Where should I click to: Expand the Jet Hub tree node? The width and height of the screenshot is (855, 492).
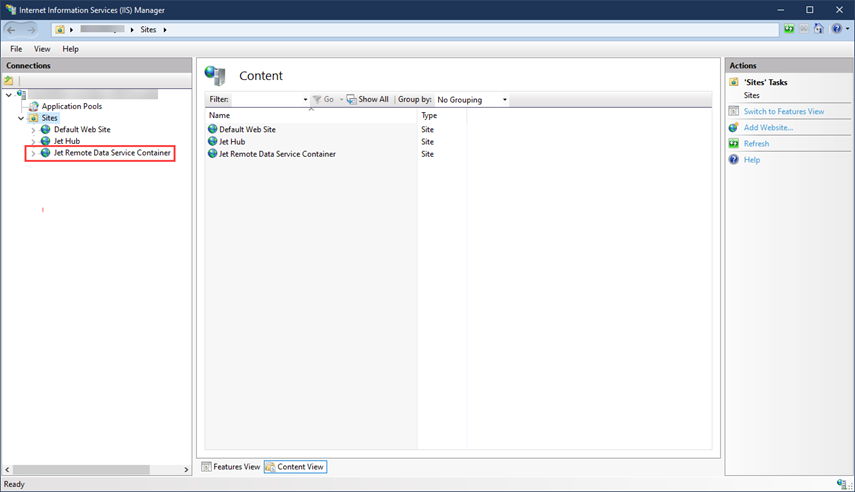pos(33,142)
